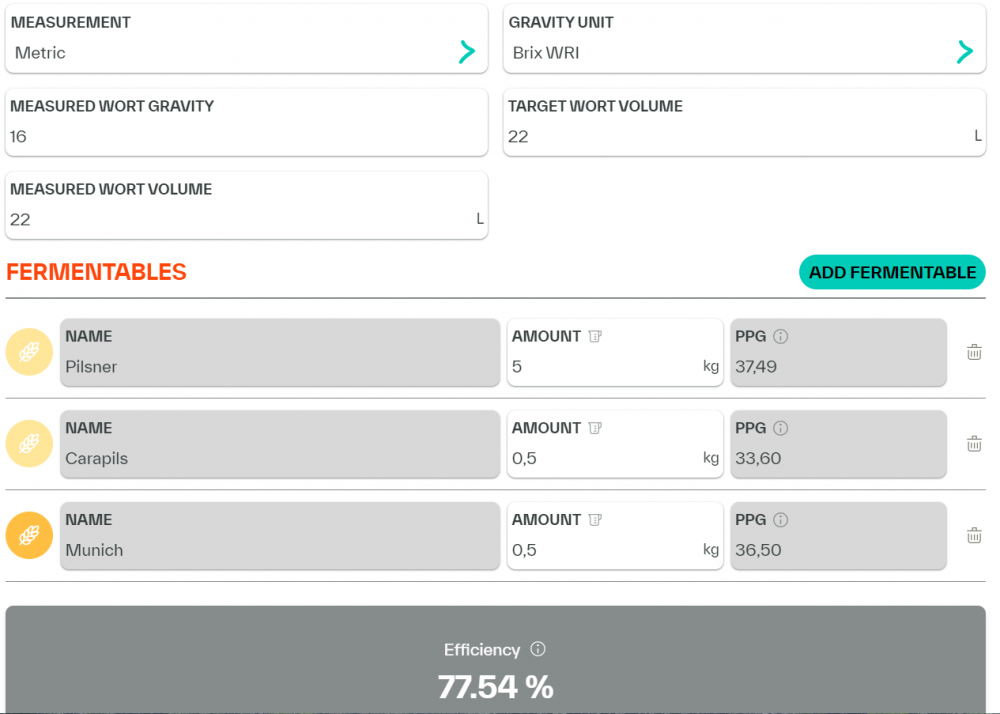Expand the Measurement Metric selector
The height and width of the screenshot is (714, 1000).
(466, 52)
